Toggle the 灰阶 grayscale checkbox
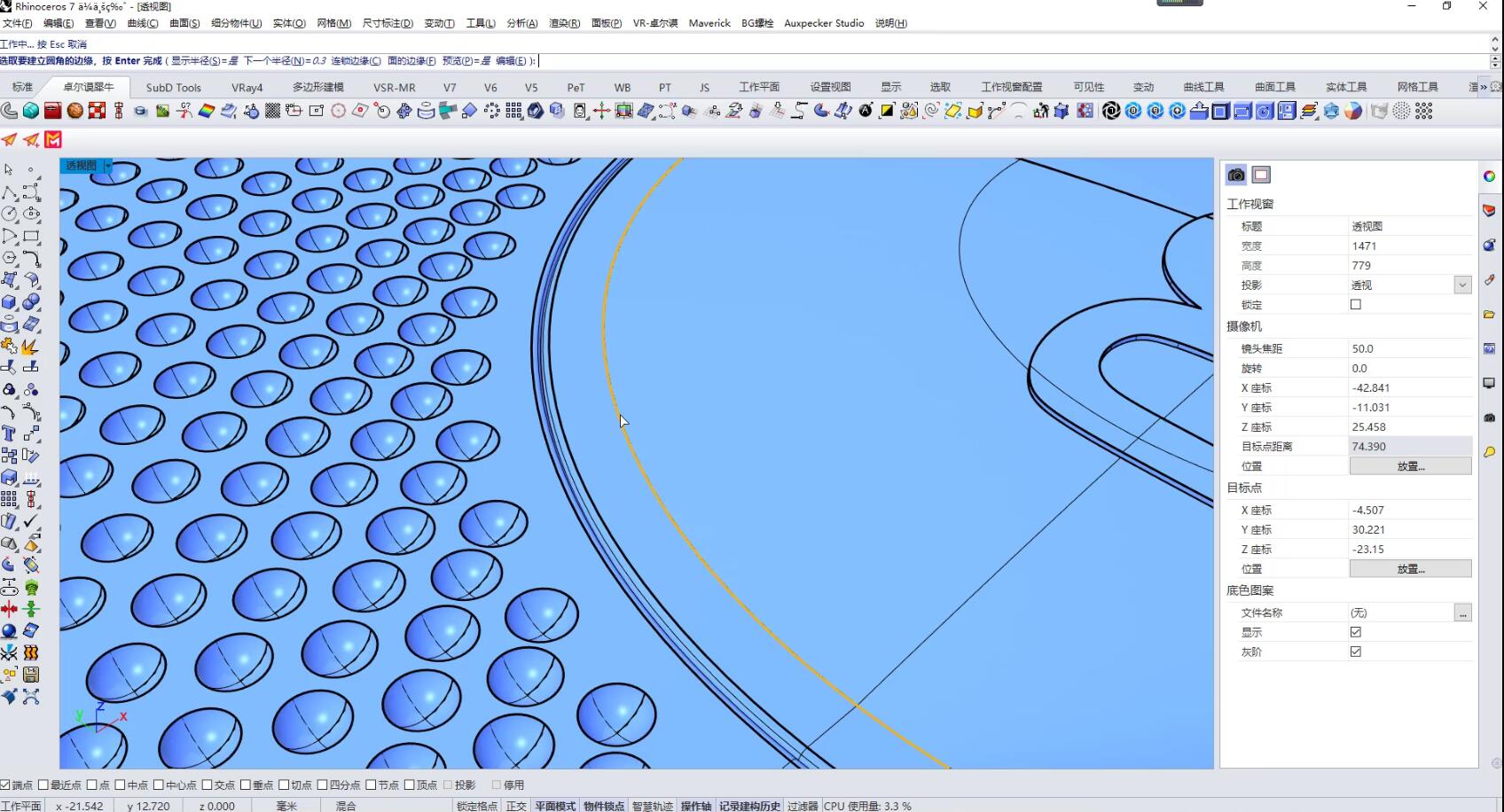 1356,652
